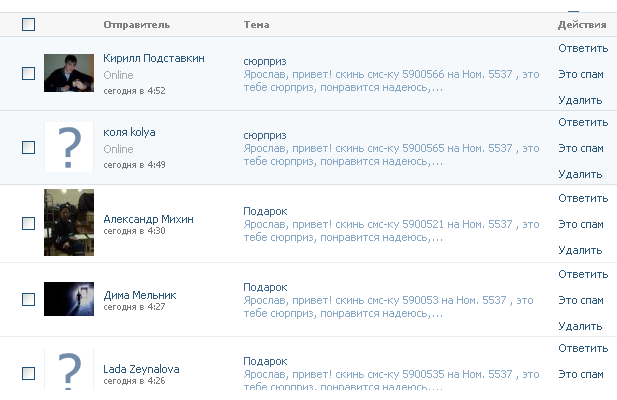The width and height of the screenshot is (617, 400).
Task: Mark коля kolya's message as spam
Action: [581, 148]
